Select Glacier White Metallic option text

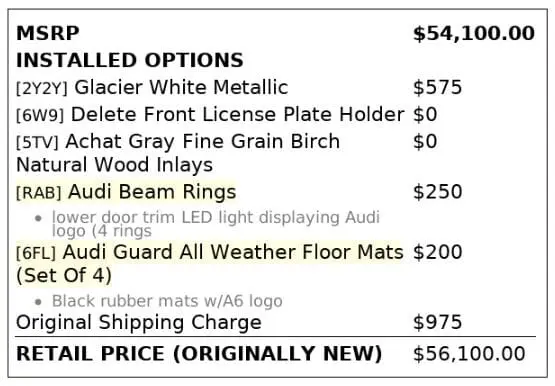(181, 87)
